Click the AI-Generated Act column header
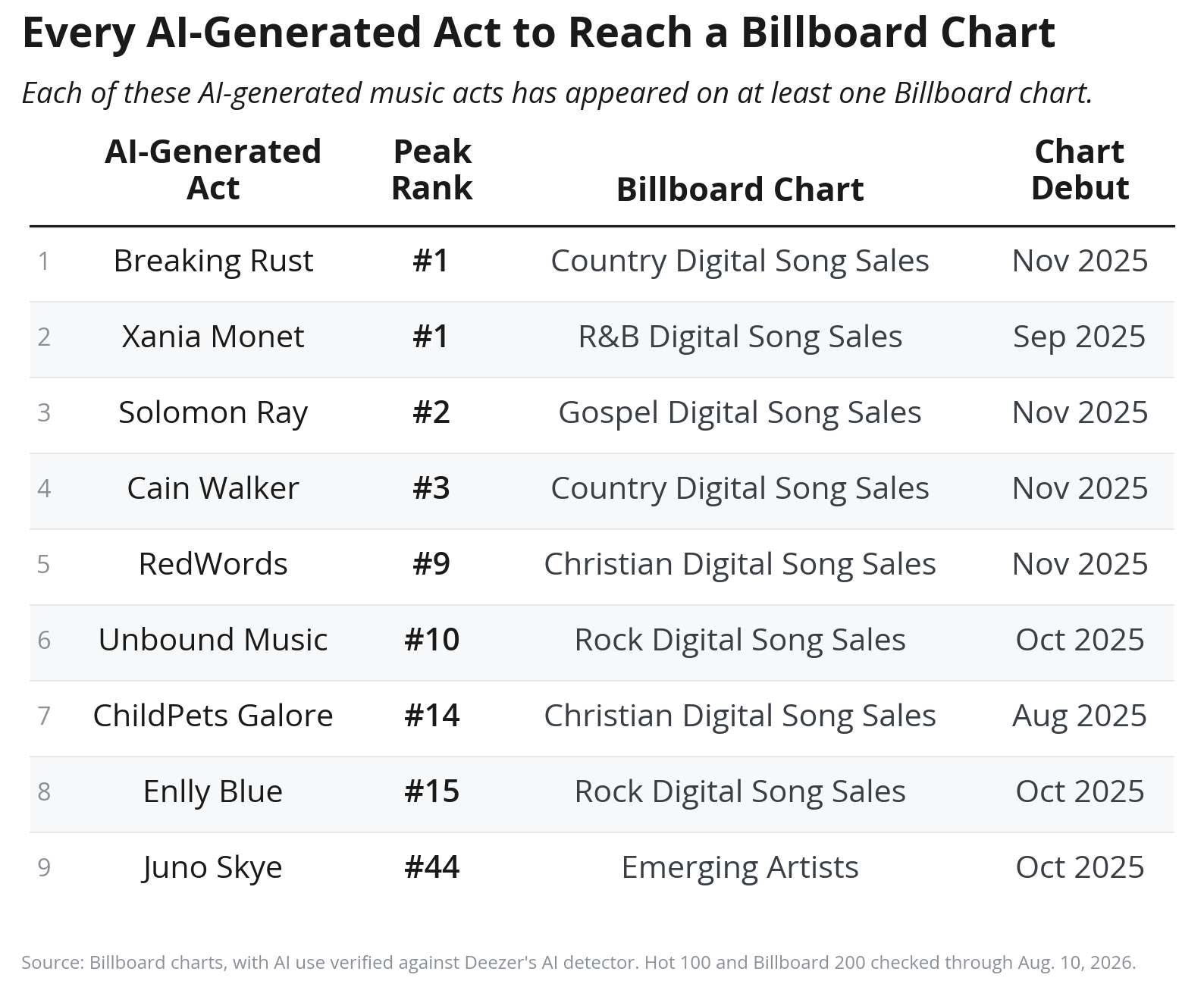1204x984 pixels. tap(213, 170)
